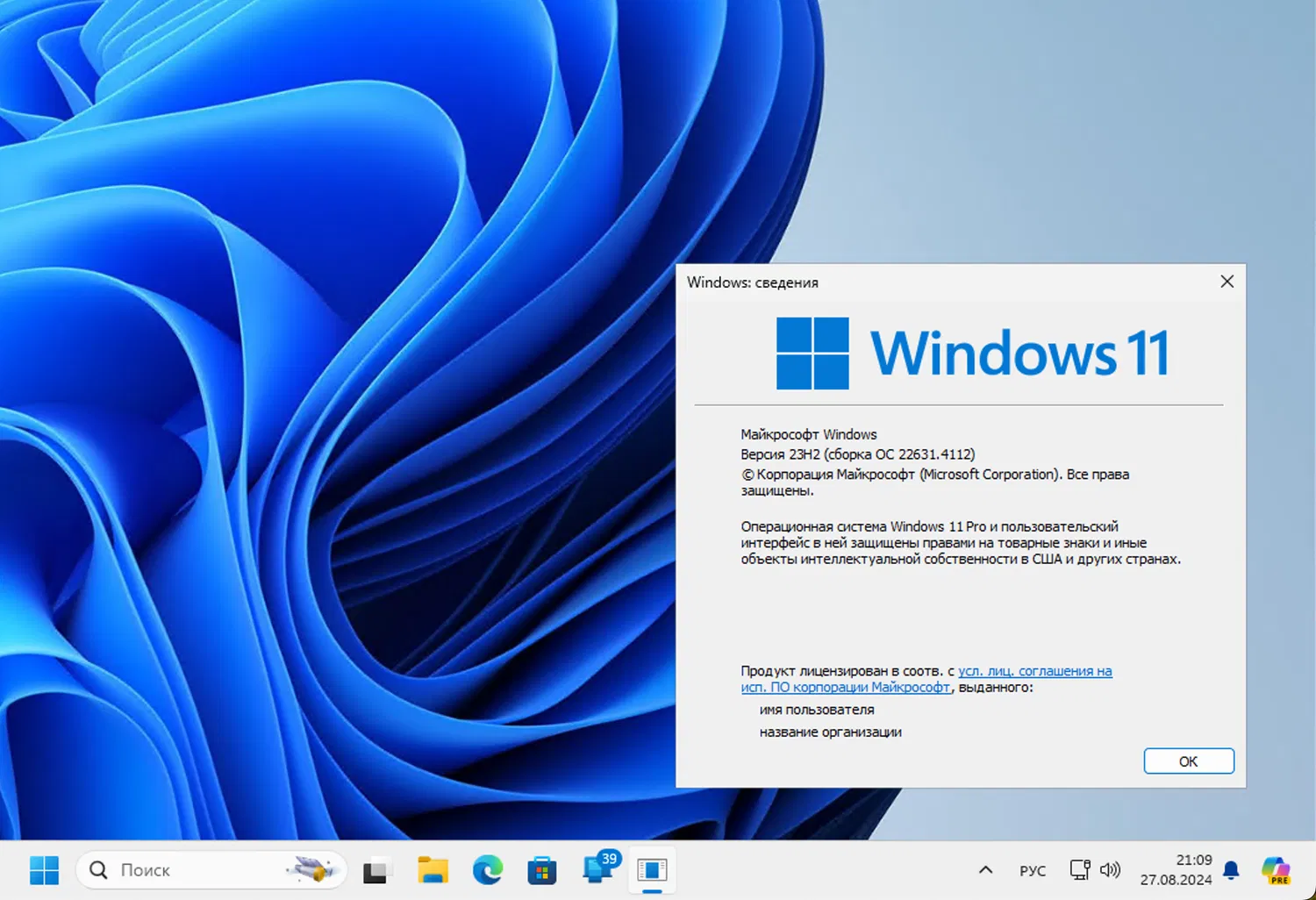Close the Windows сведения dialog

pyautogui.click(x=1227, y=282)
